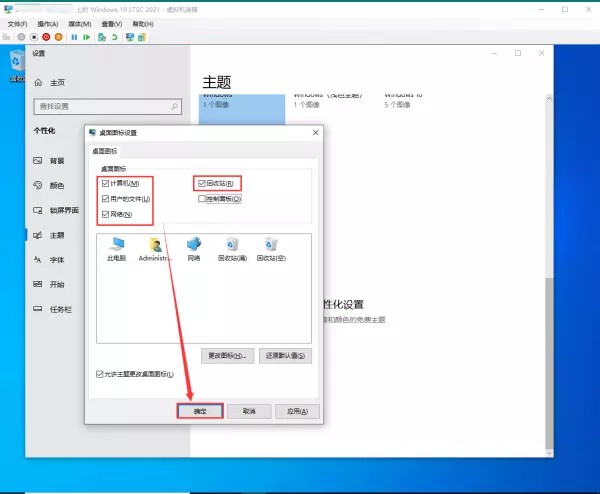
Task: Click the green Revert arrow icon
Action: point(114,37)
